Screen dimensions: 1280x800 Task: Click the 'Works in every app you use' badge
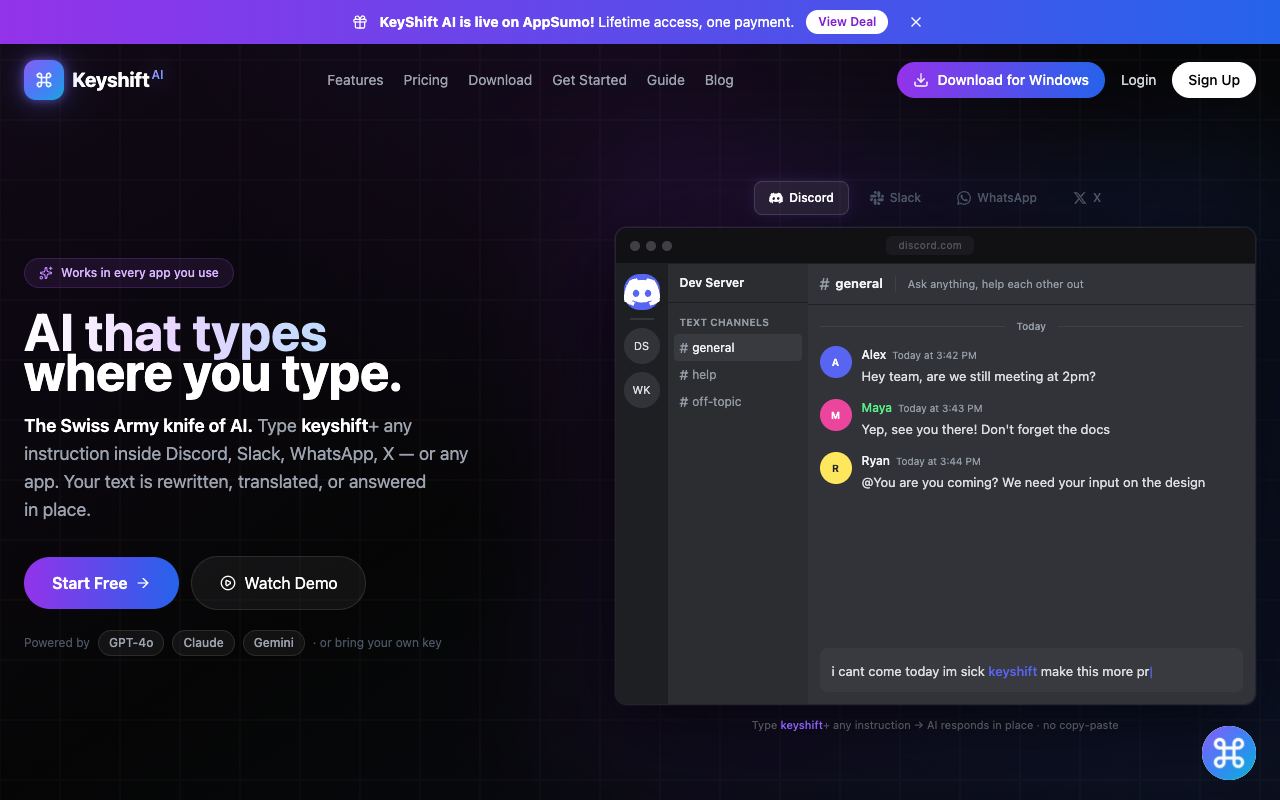(129, 273)
